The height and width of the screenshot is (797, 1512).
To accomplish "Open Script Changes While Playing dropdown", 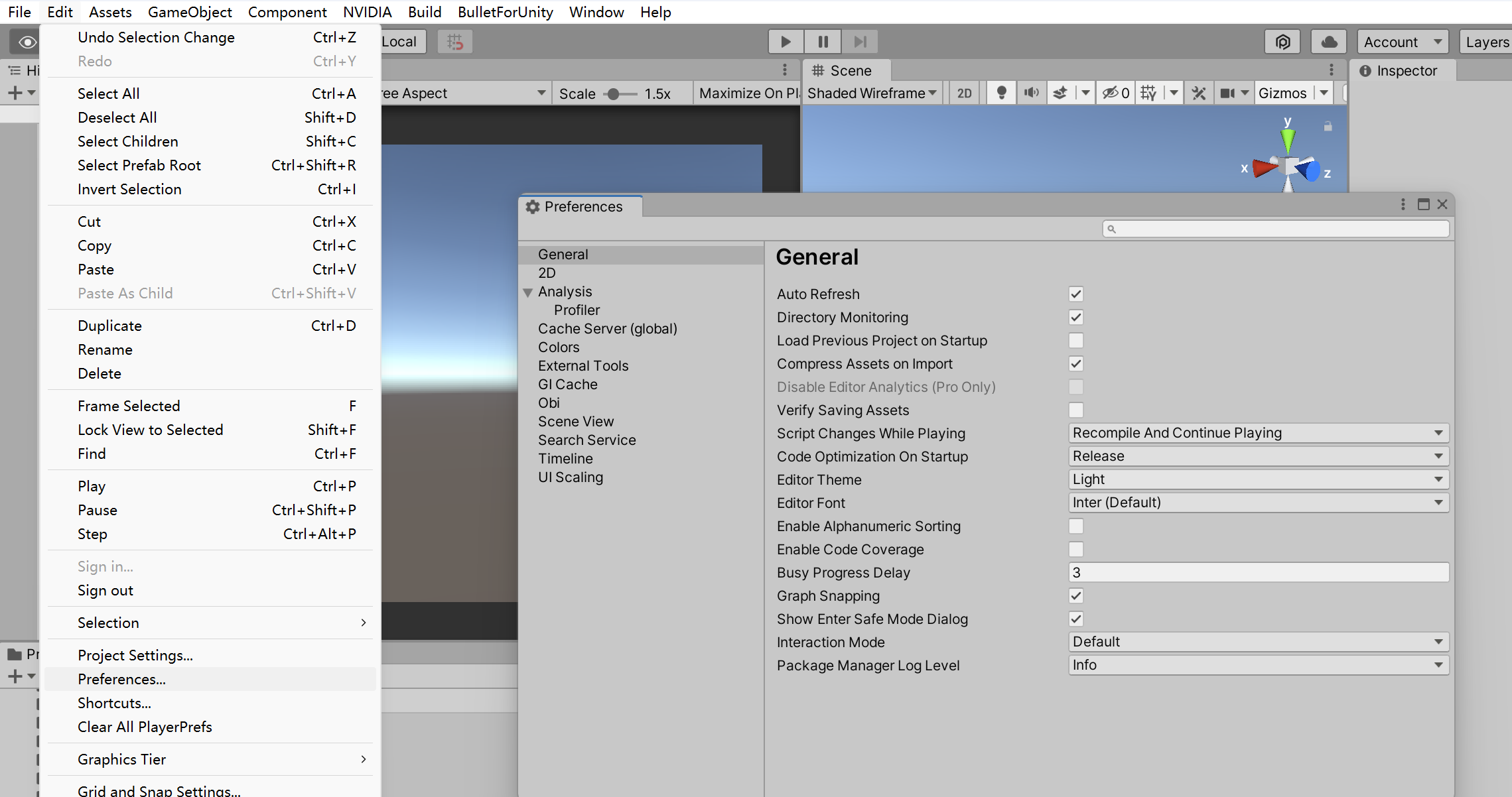I will pos(1257,433).
